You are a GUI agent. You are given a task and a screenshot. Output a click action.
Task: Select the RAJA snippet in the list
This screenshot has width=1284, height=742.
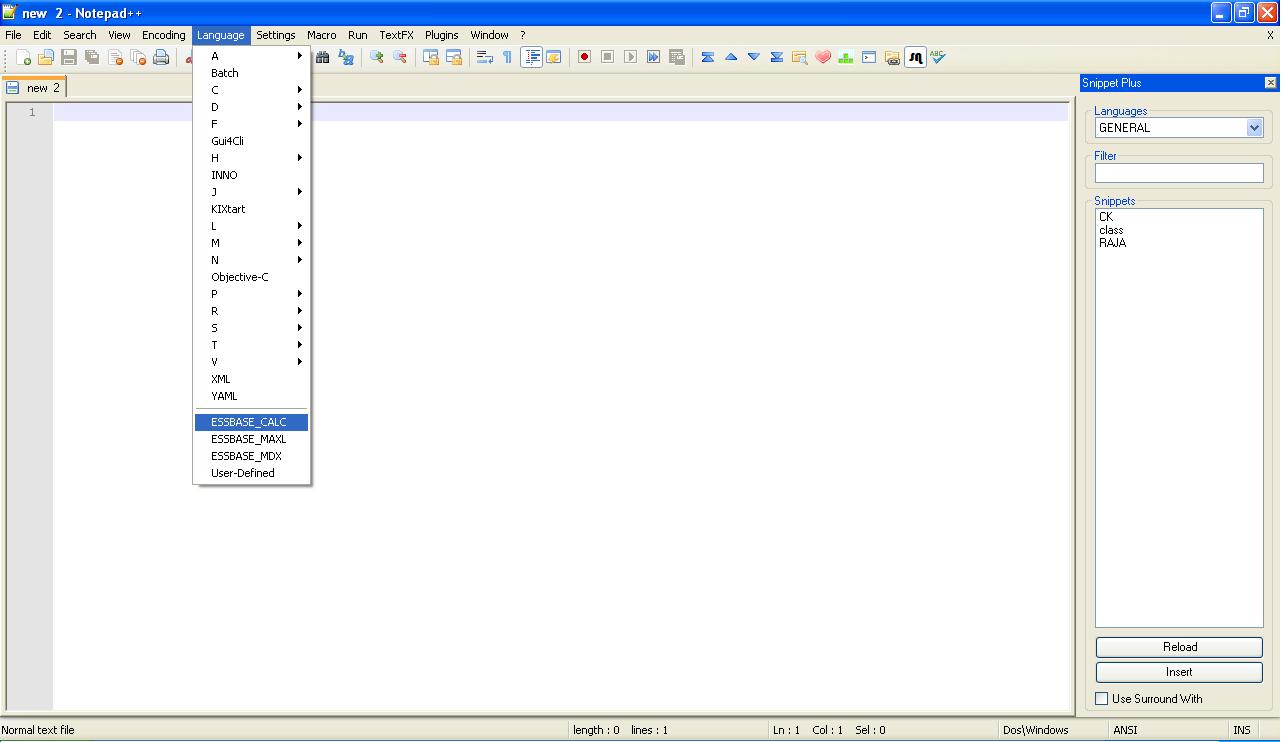[1112, 243]
